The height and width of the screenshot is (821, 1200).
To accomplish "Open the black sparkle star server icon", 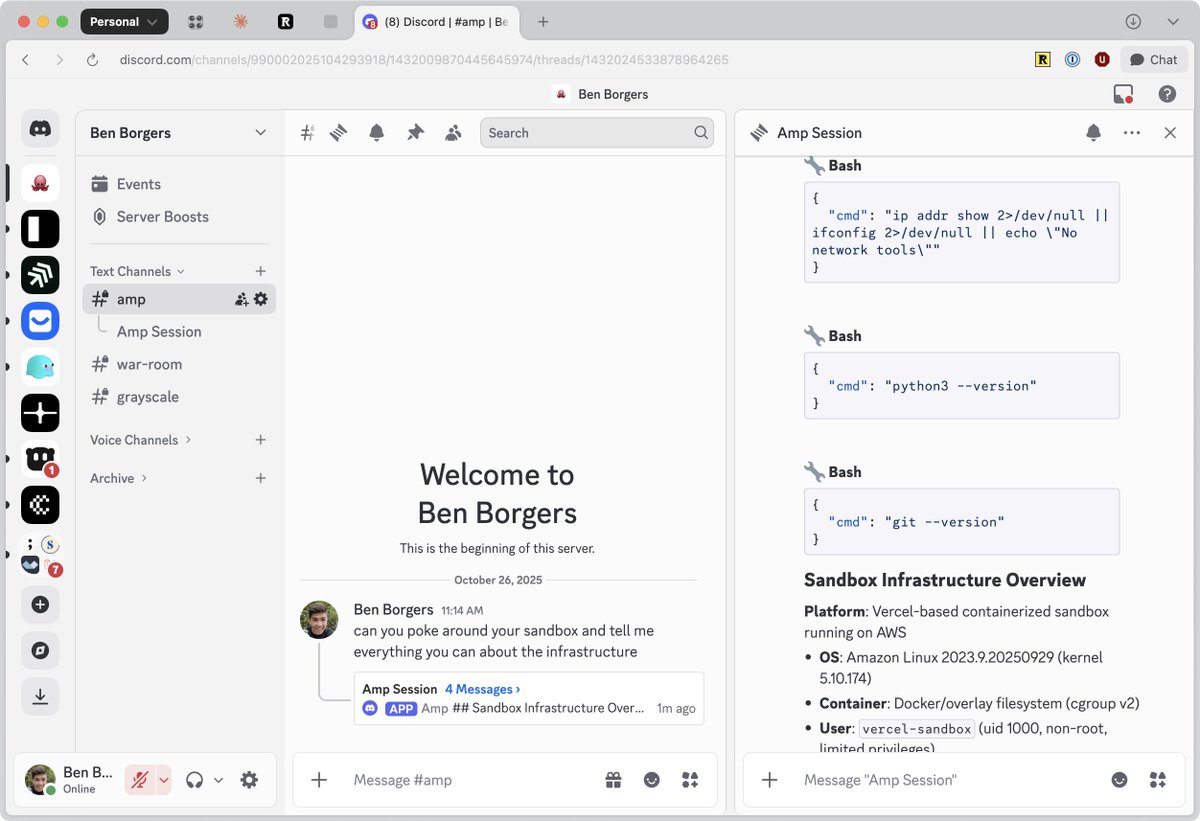I will pos(40,413).
